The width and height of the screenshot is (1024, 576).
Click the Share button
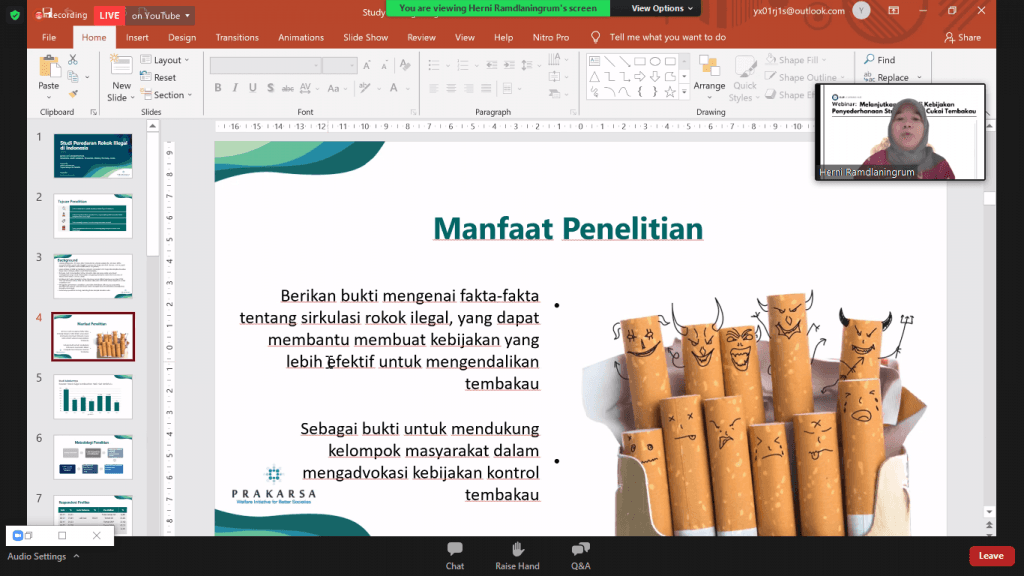click(963, 37)
